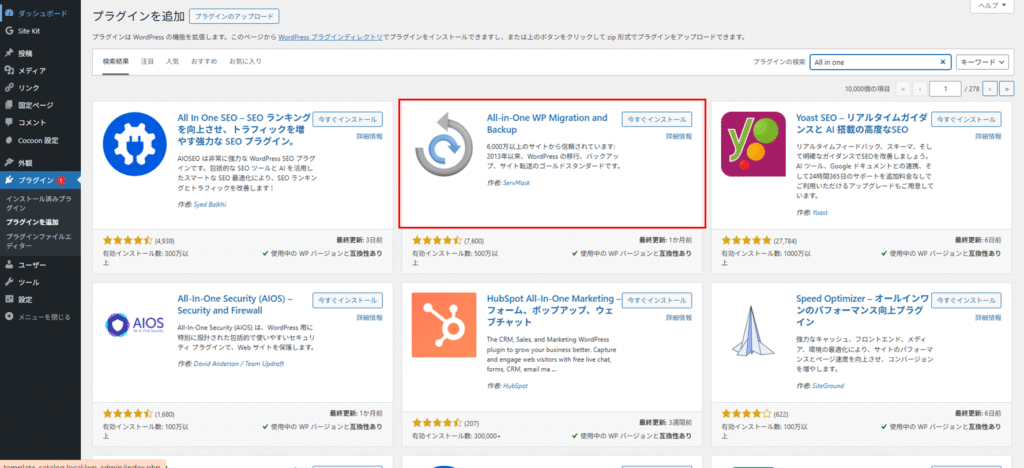Open the キーワード search type dropdown
Image resolution: width=1024 pixels, height=468 pixels.
click(981, 62)
